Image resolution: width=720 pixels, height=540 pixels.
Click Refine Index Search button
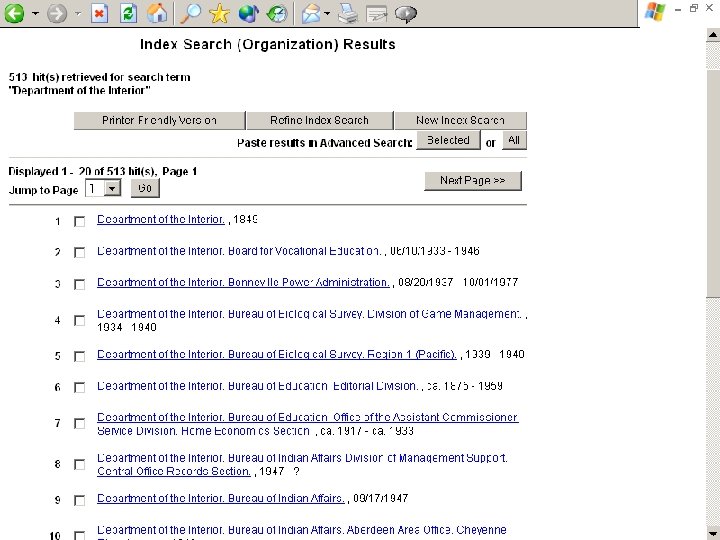tap(320, 120)
